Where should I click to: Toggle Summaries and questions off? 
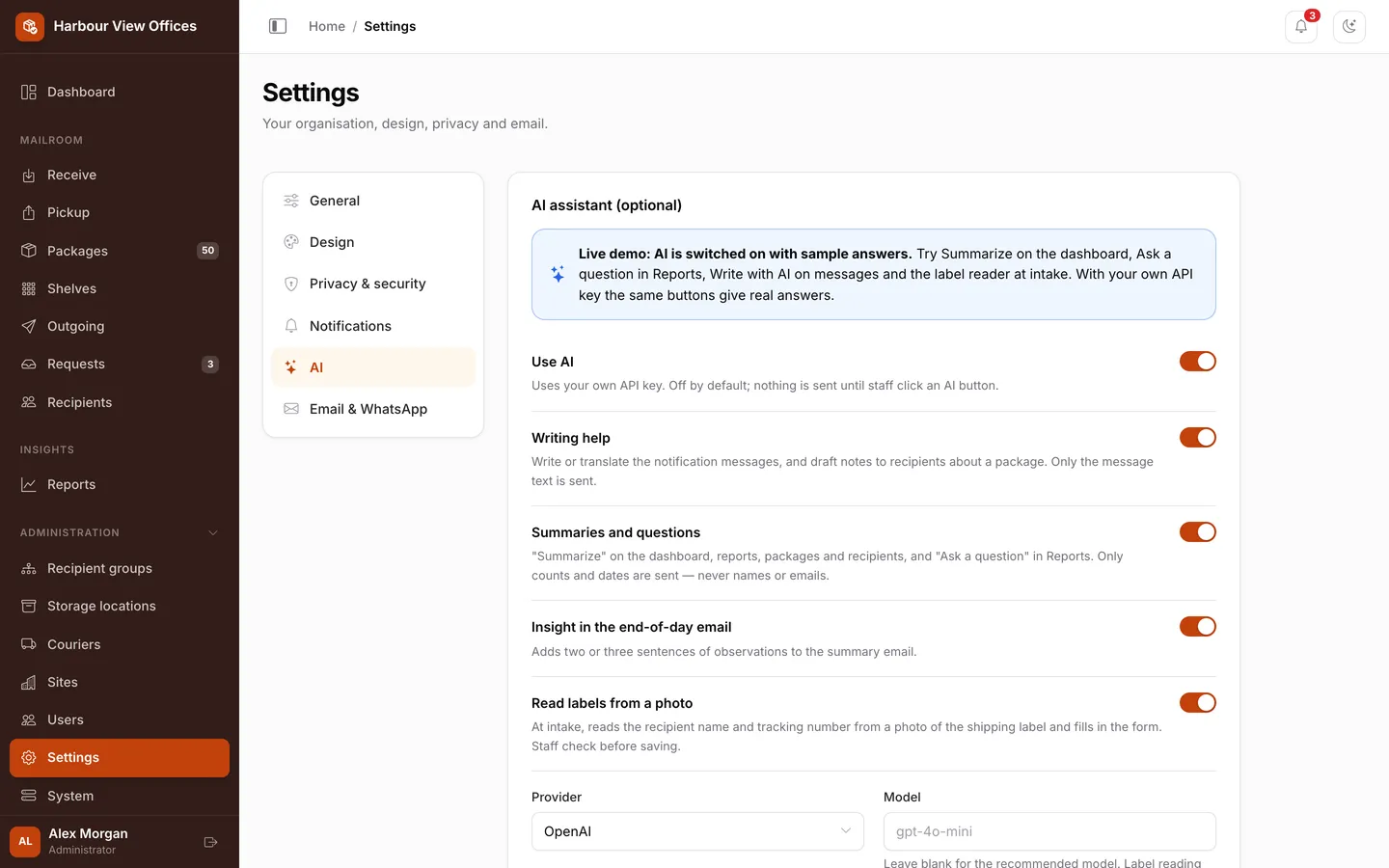1197,532
